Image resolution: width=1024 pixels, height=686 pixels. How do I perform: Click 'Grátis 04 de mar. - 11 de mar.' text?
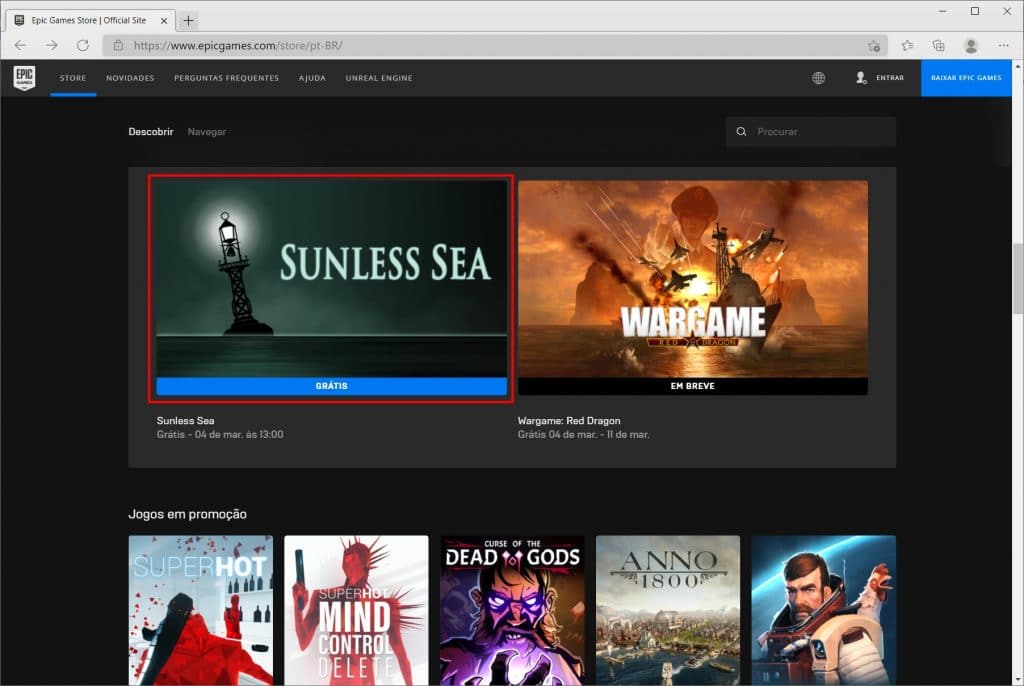[584, 434]
